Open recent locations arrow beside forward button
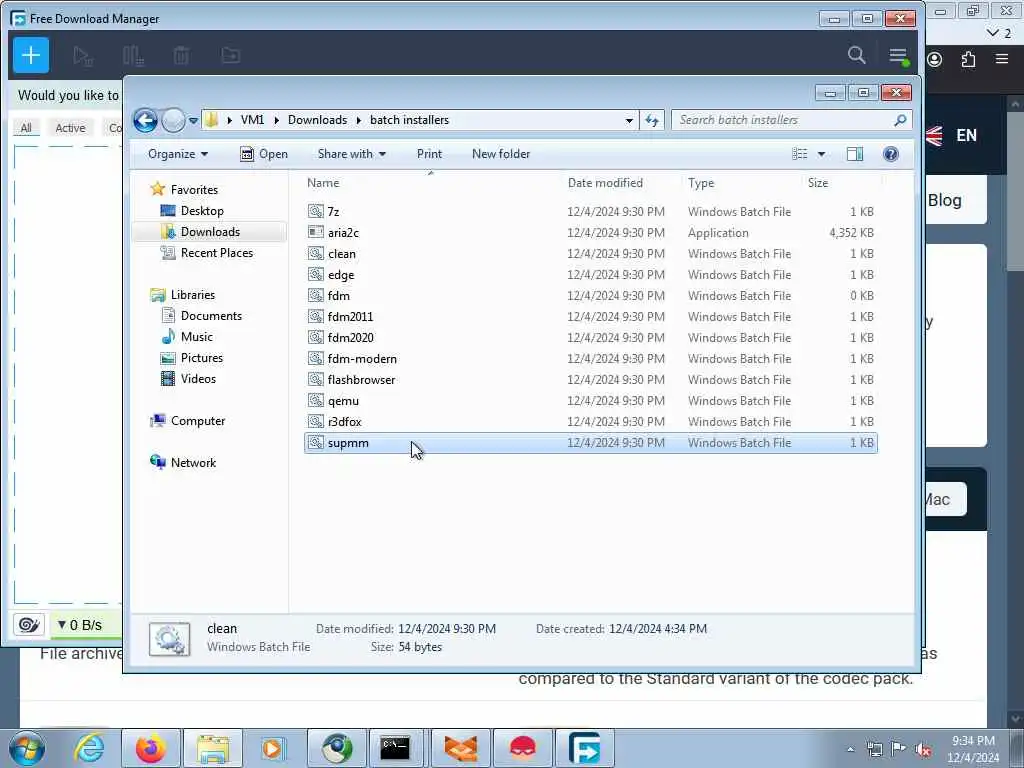 (193, 120)
